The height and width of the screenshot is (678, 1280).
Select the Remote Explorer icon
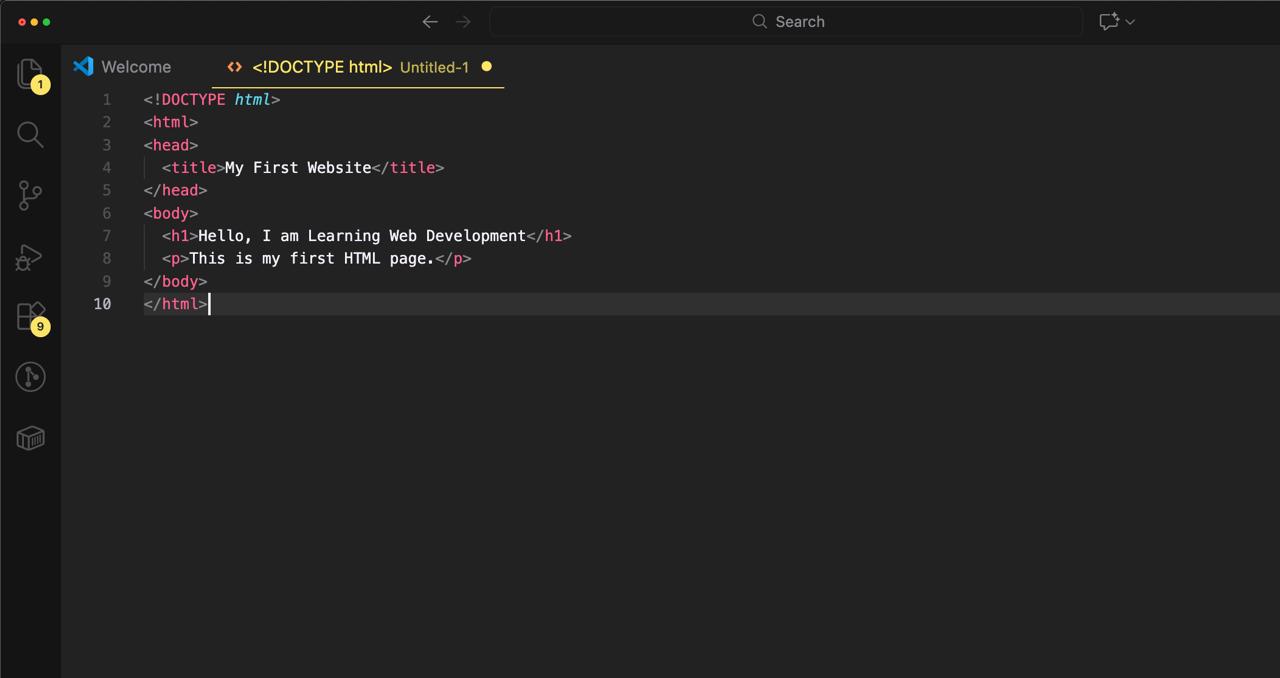coord(30,377)
